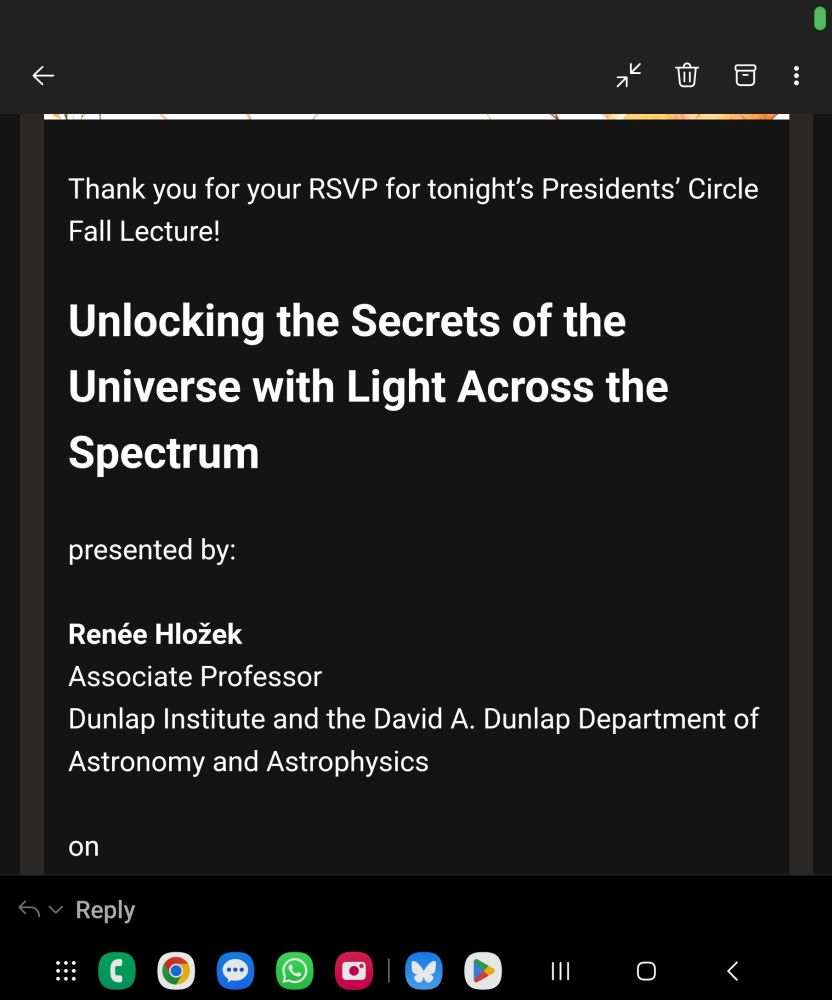Expand reply options with the chevron
832x1000 pixels.
(x=56, y=909)
